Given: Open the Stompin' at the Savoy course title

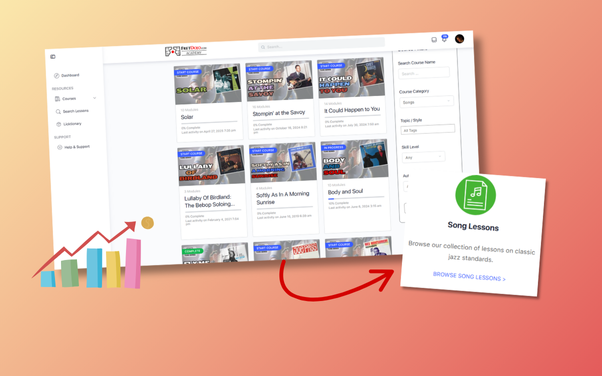Looking at the screenshot, I should click(x=279, y=113).
